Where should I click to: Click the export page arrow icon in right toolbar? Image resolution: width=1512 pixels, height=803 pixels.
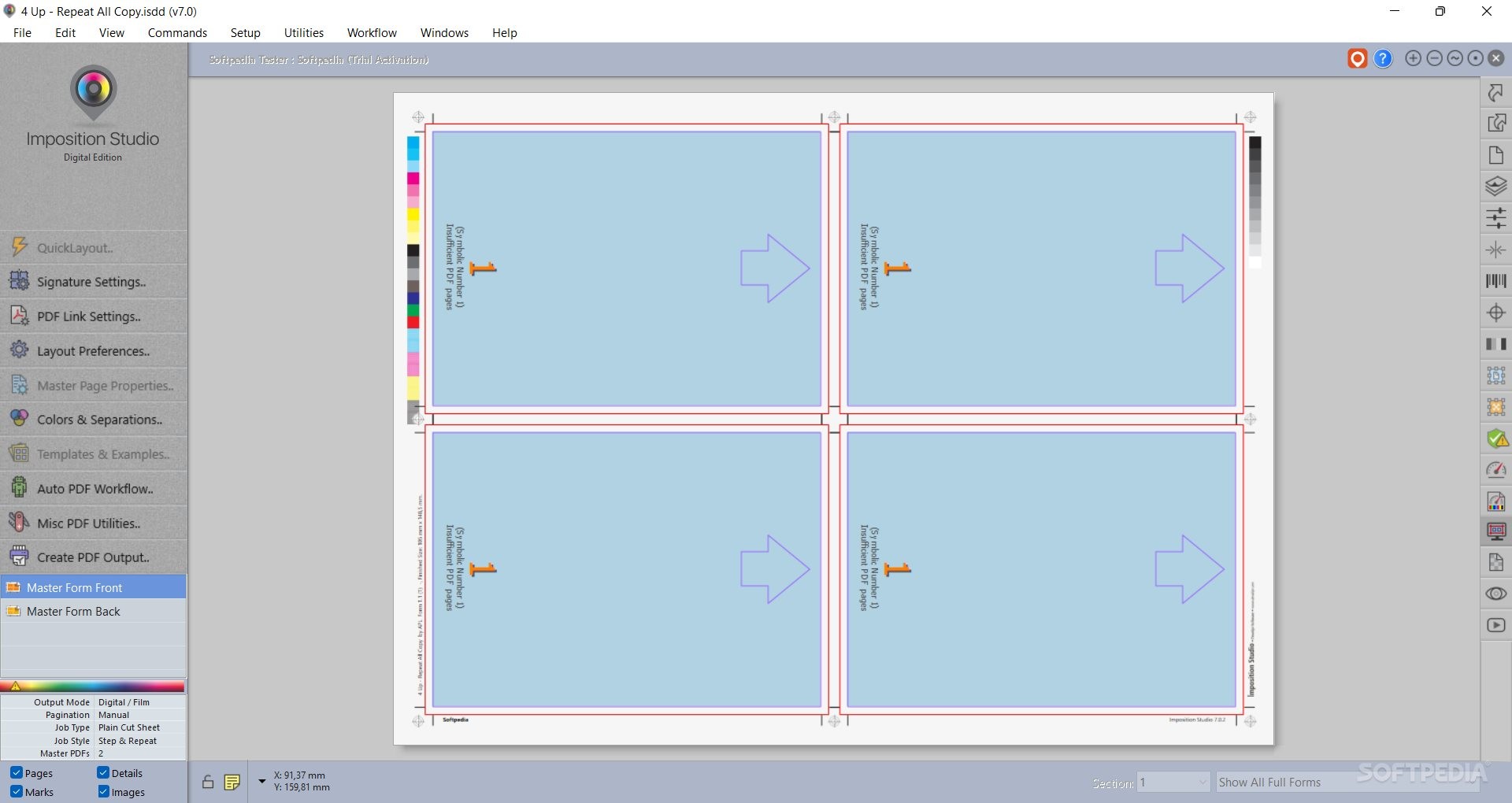(1495, 124)
